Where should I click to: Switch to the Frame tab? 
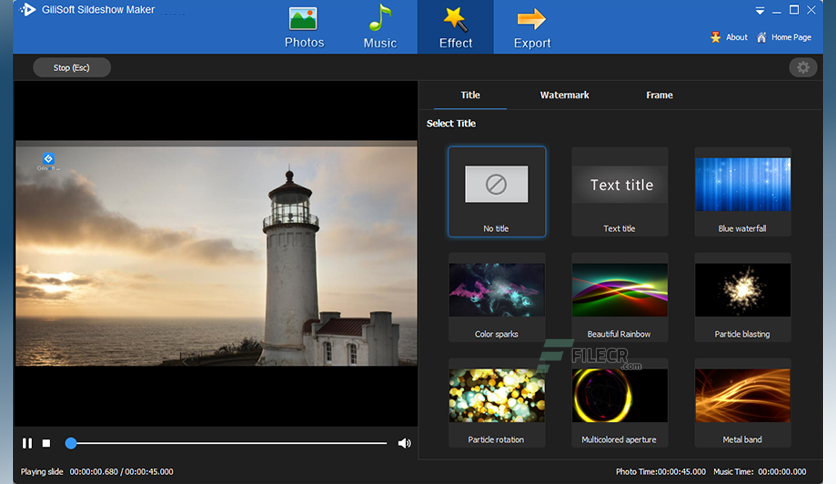(x=659, y=95)
